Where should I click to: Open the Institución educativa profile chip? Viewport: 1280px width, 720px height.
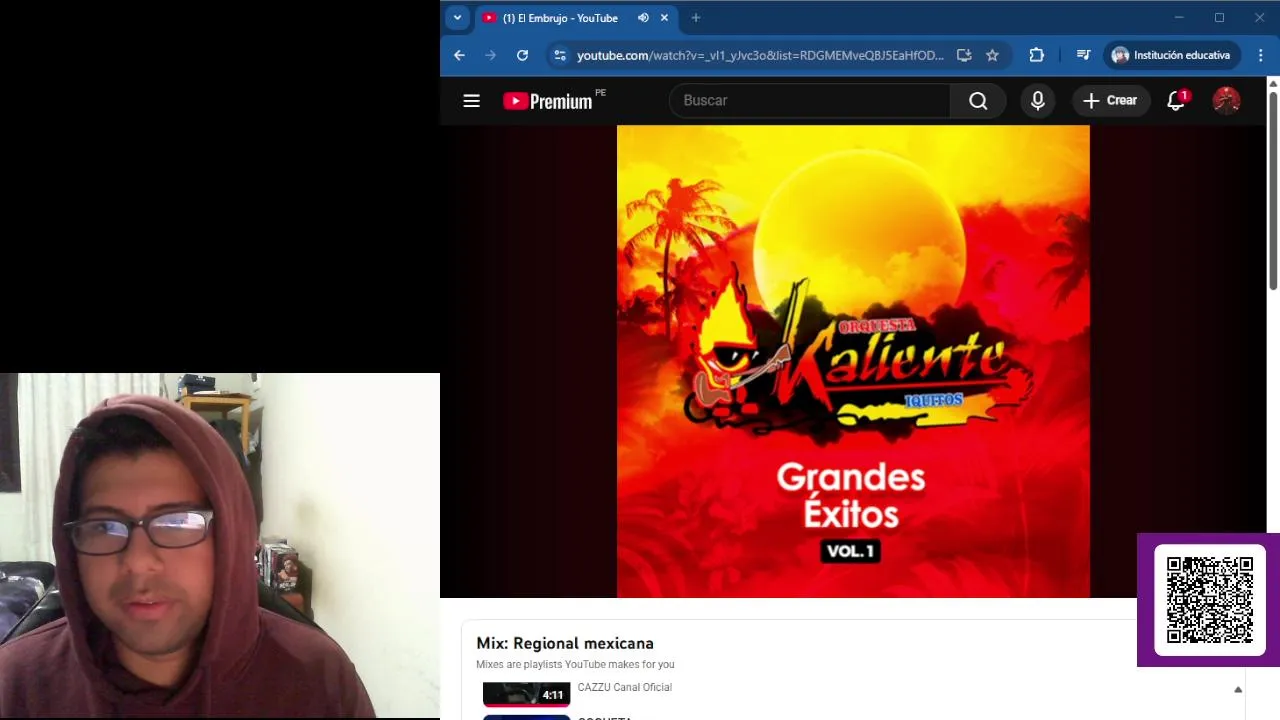(1171, 55)
